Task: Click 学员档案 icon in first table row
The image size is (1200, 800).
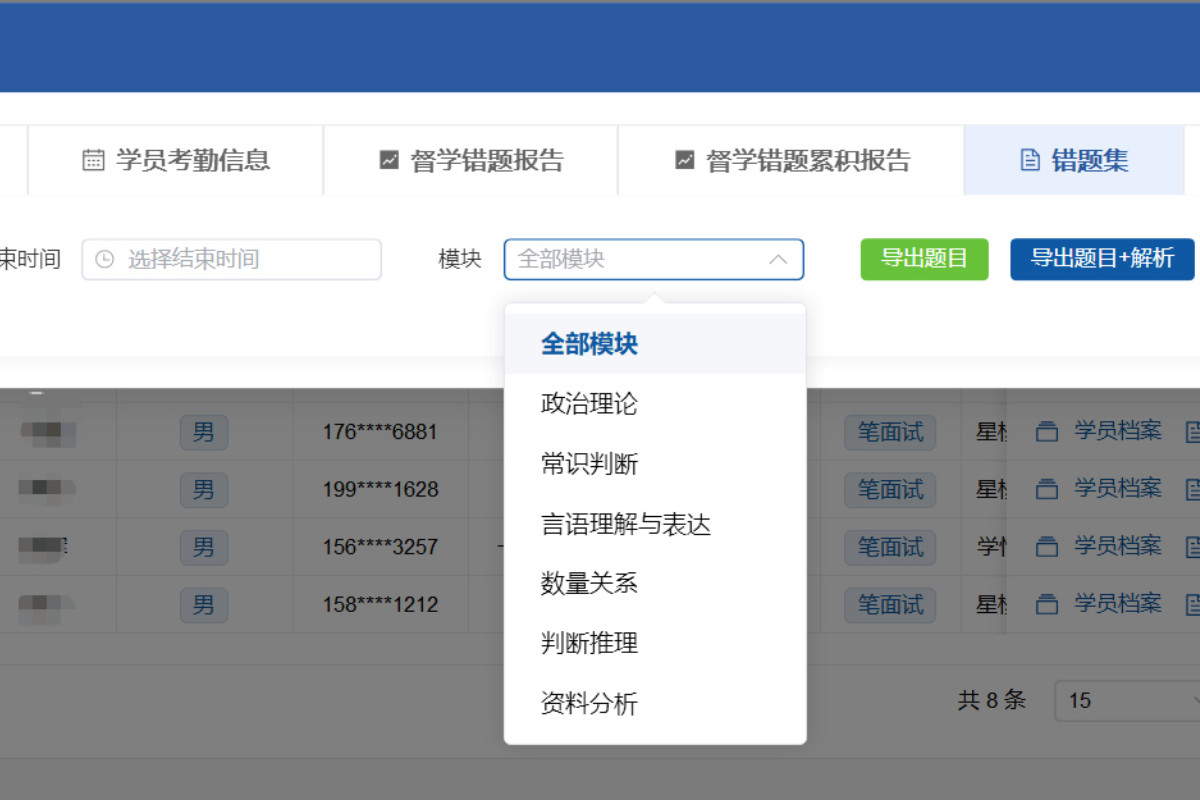Action: pyautogui.click(x=1046, y=432)
